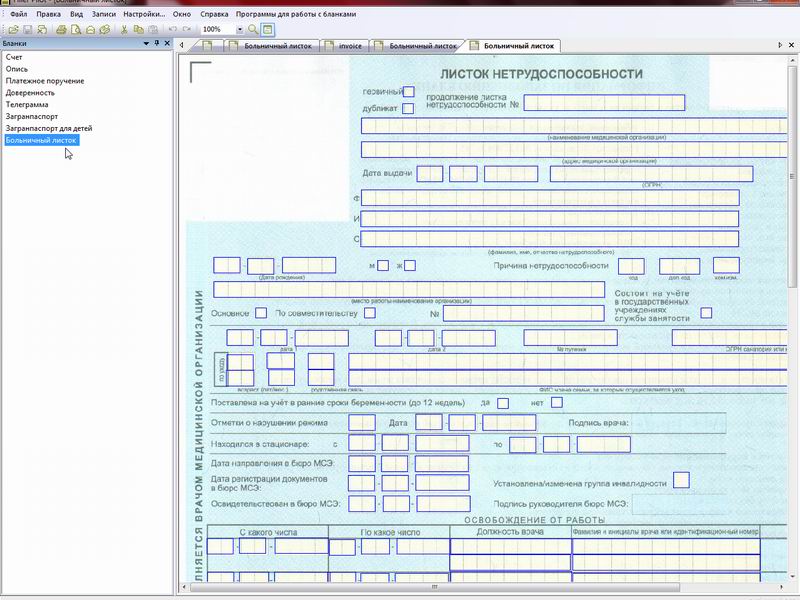Click the Cut scissors icon
The image size is (800, 600).
tap(123, 30)
